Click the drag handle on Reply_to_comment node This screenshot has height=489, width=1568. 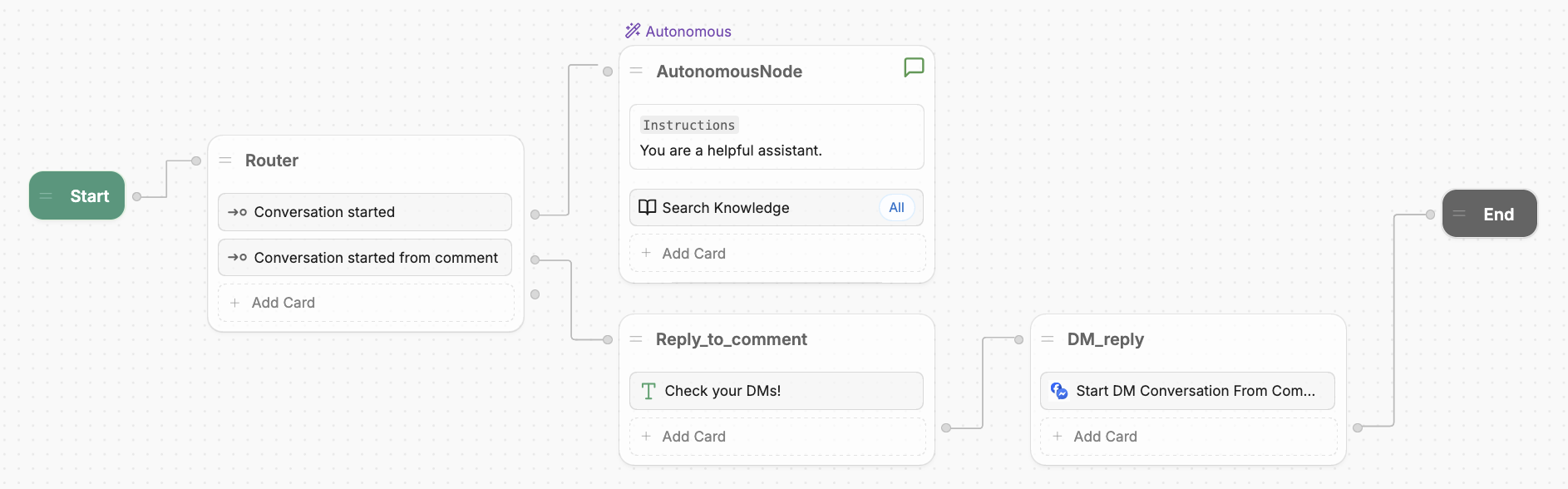636,338
